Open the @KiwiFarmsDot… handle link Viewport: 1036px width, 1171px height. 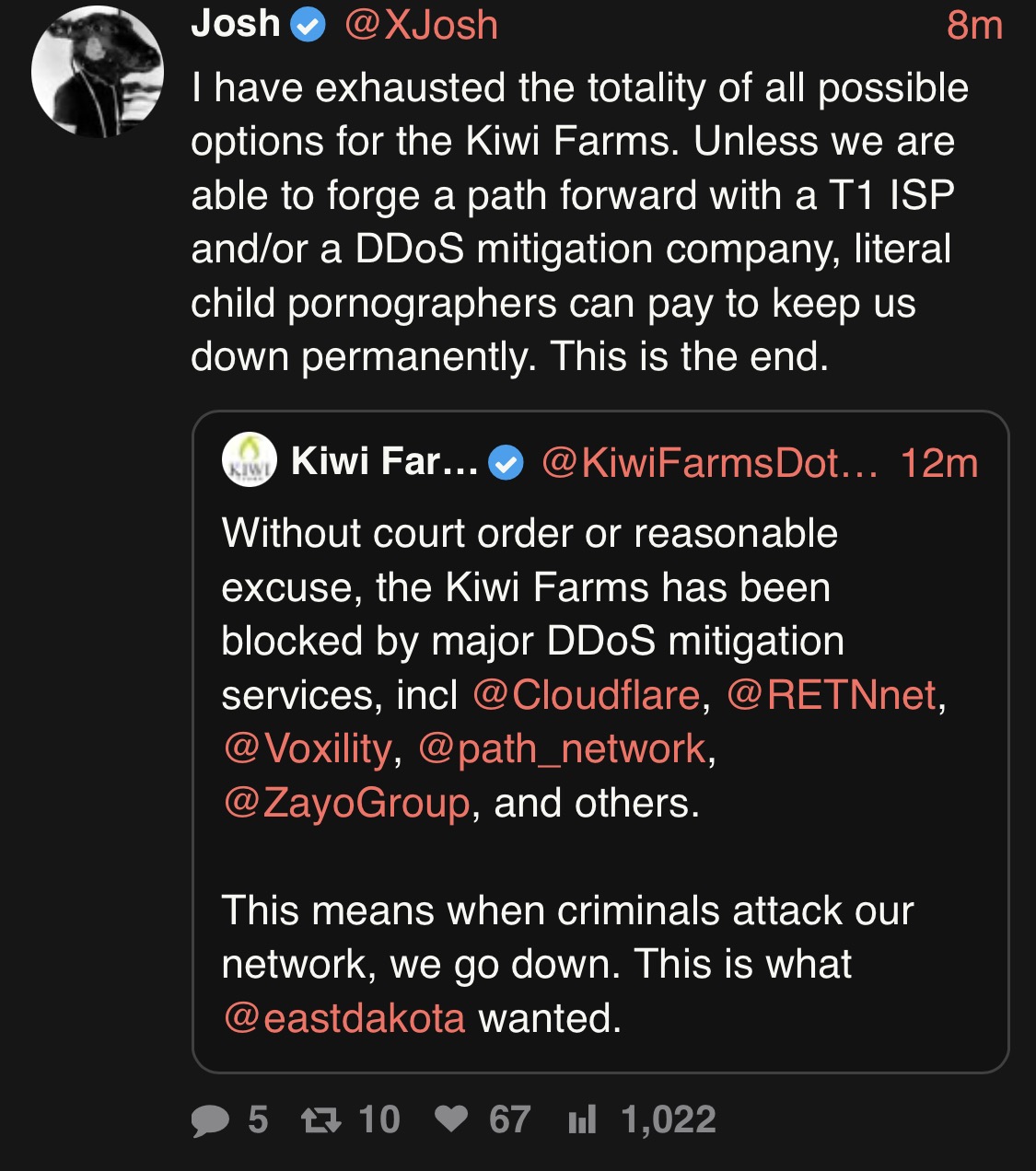pos(710,462)
